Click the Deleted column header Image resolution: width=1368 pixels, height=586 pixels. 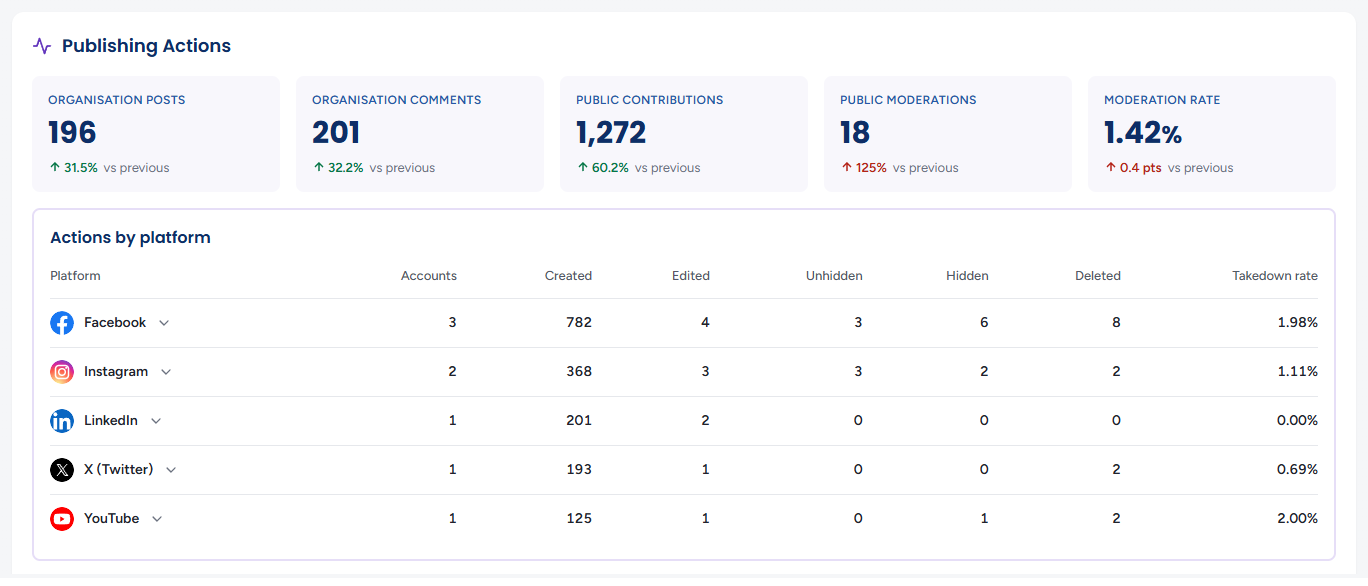tap(1098, 276)
